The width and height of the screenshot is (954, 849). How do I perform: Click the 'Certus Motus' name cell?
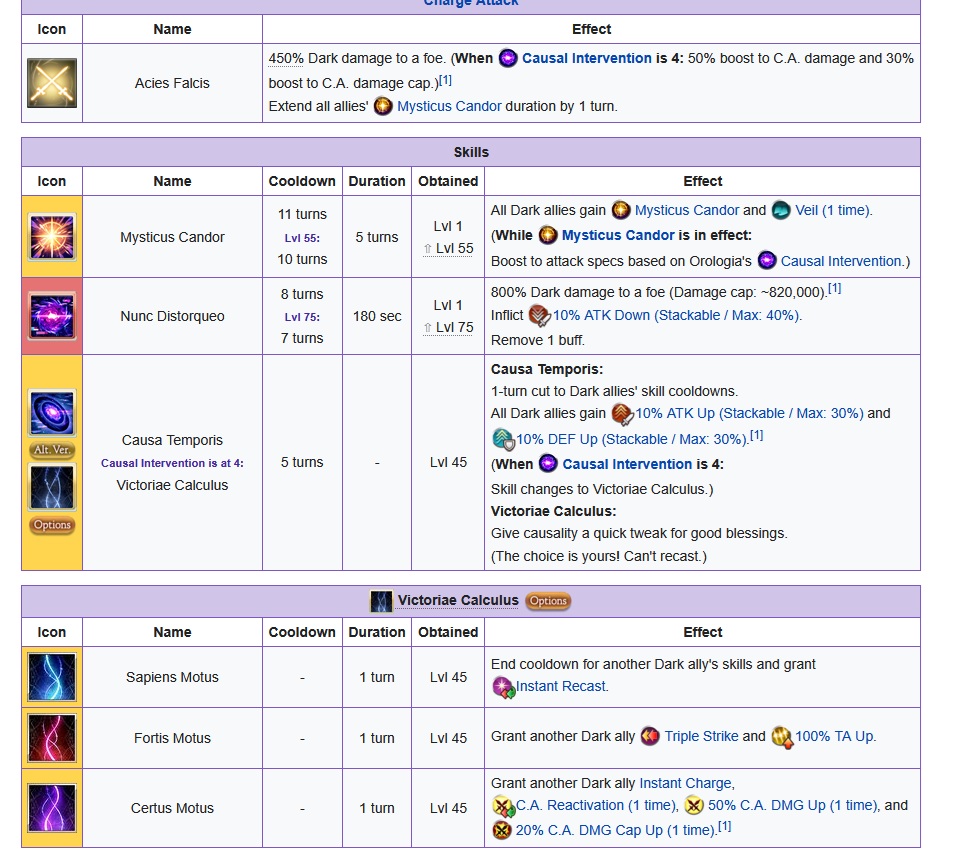(172, 808)
